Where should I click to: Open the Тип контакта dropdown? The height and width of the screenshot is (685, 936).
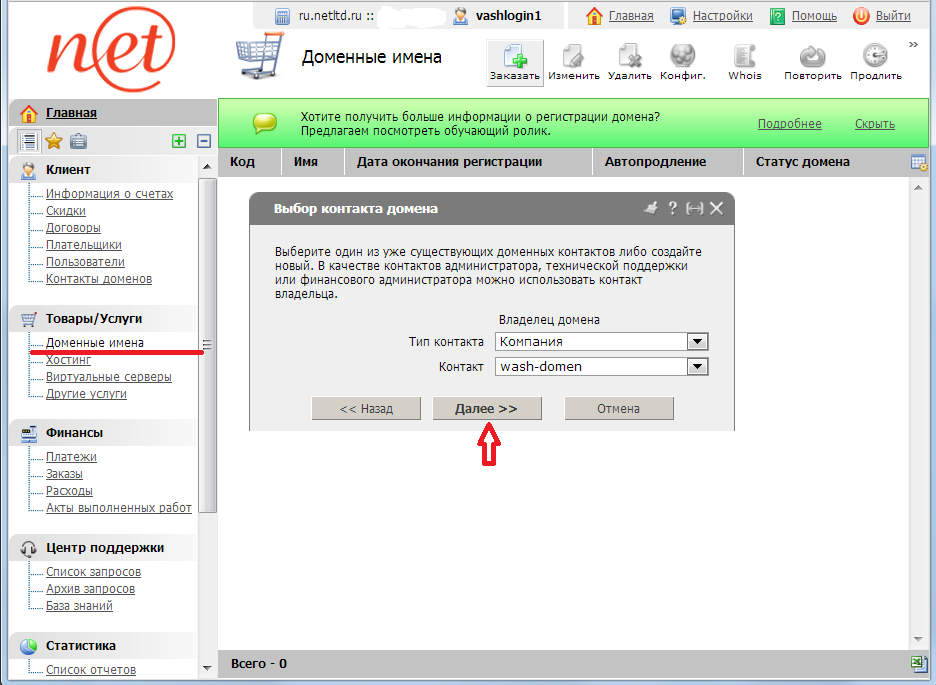697,342
